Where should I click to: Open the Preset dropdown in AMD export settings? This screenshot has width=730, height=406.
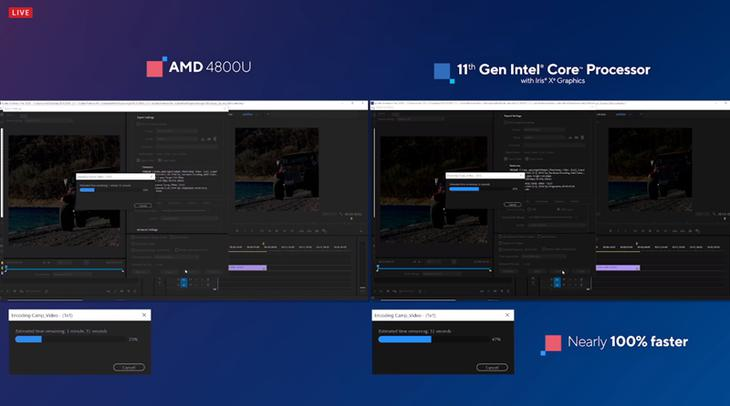[177, 139]
